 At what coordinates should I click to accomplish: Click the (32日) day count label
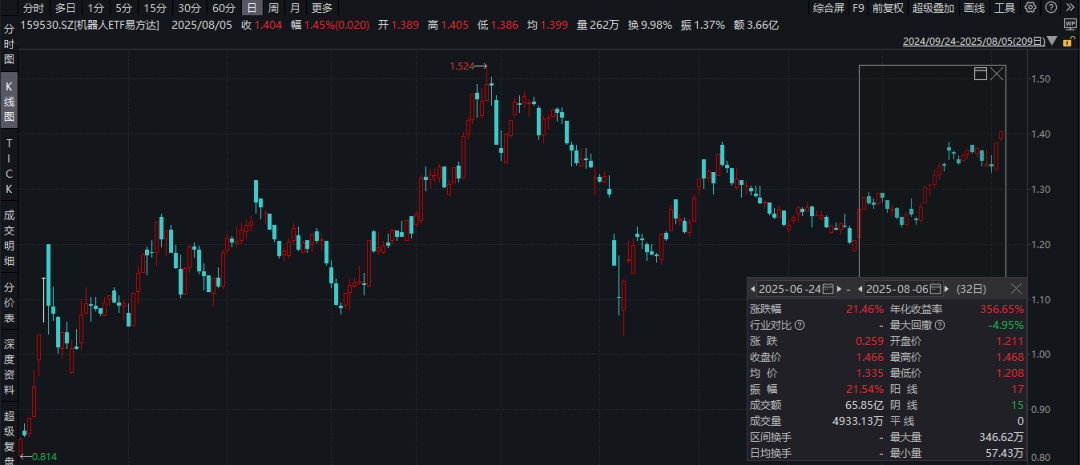972,289
